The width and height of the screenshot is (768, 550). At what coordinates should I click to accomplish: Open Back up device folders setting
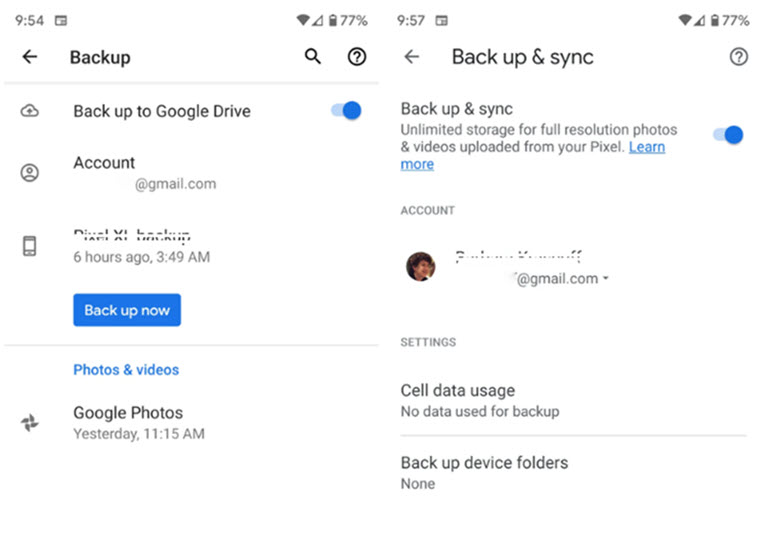(x=573, y=473)
